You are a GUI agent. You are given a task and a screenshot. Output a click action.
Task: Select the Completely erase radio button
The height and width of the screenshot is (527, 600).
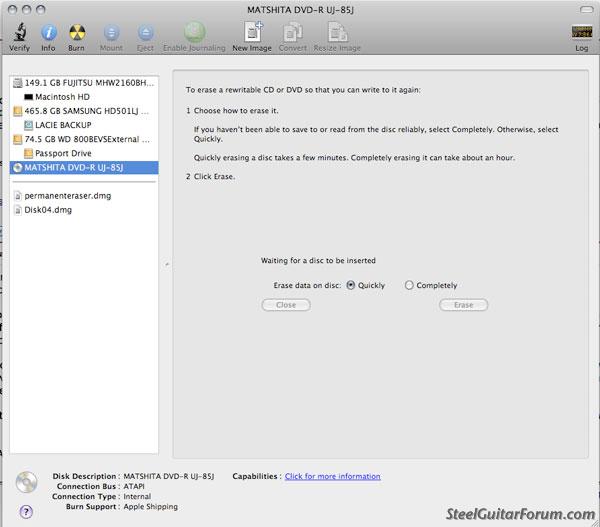click(x=409, y=285)
